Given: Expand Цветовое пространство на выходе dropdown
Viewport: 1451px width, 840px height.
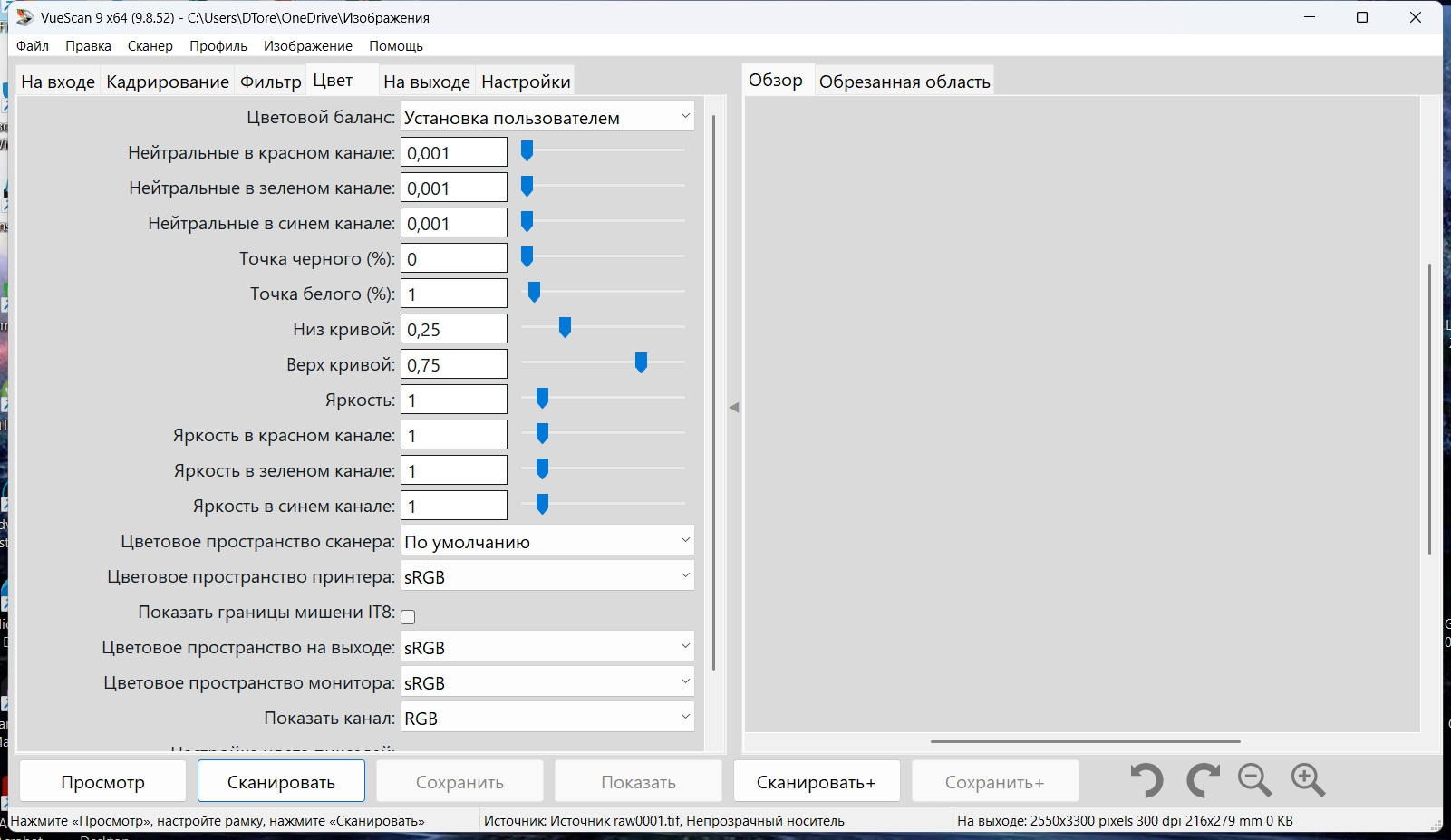Looking at the screenshot, I should [547, 647].
